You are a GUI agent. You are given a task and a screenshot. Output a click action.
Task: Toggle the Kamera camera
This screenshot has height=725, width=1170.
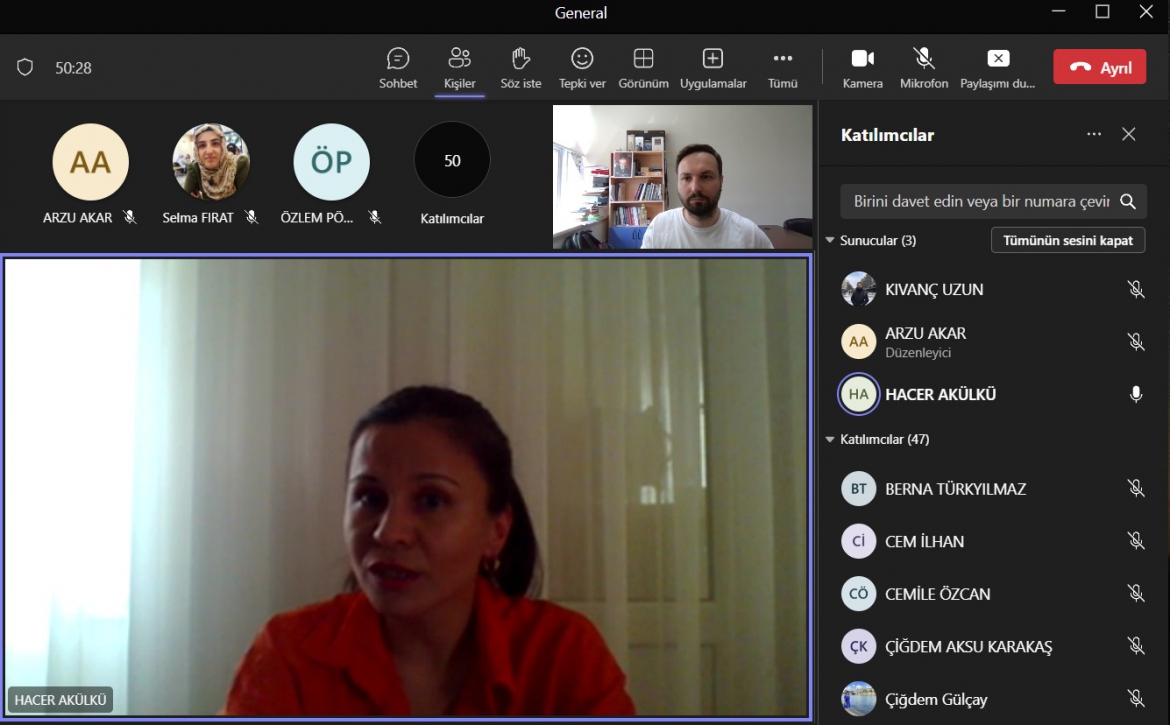863,68
